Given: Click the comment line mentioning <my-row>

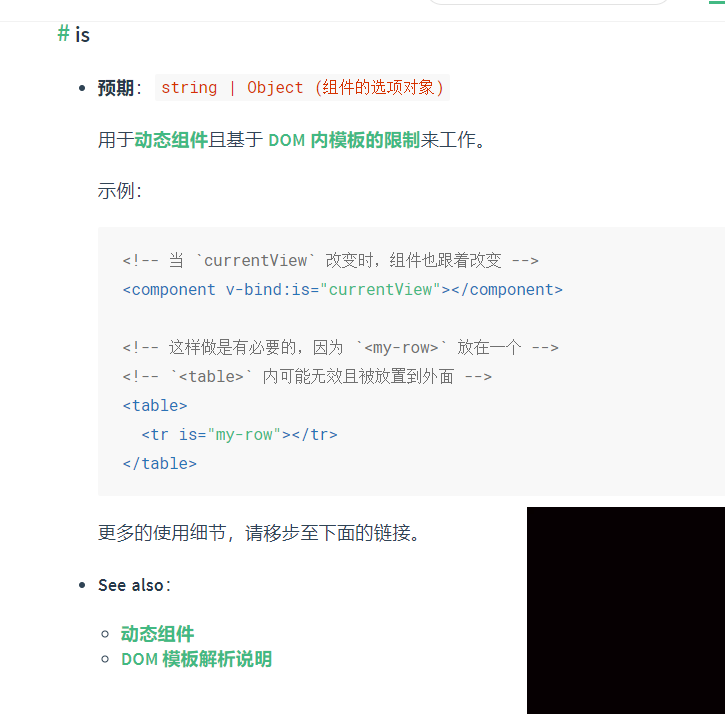Looking at the screenshot, I should [x=340, y=347].
